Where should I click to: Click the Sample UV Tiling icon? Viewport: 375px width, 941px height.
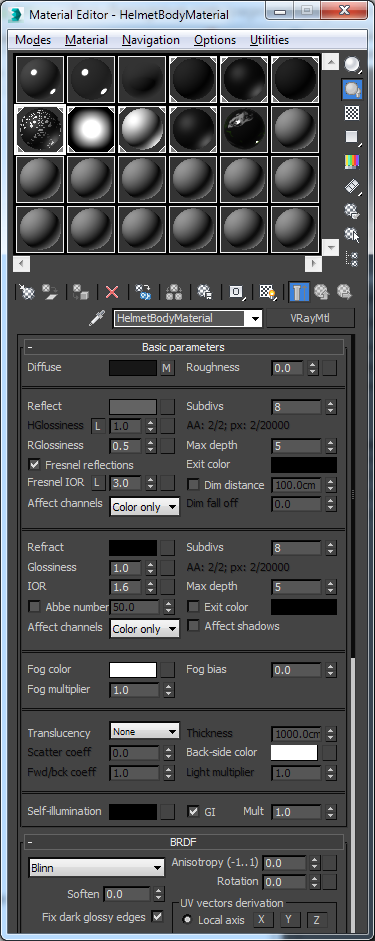(352, 137)
